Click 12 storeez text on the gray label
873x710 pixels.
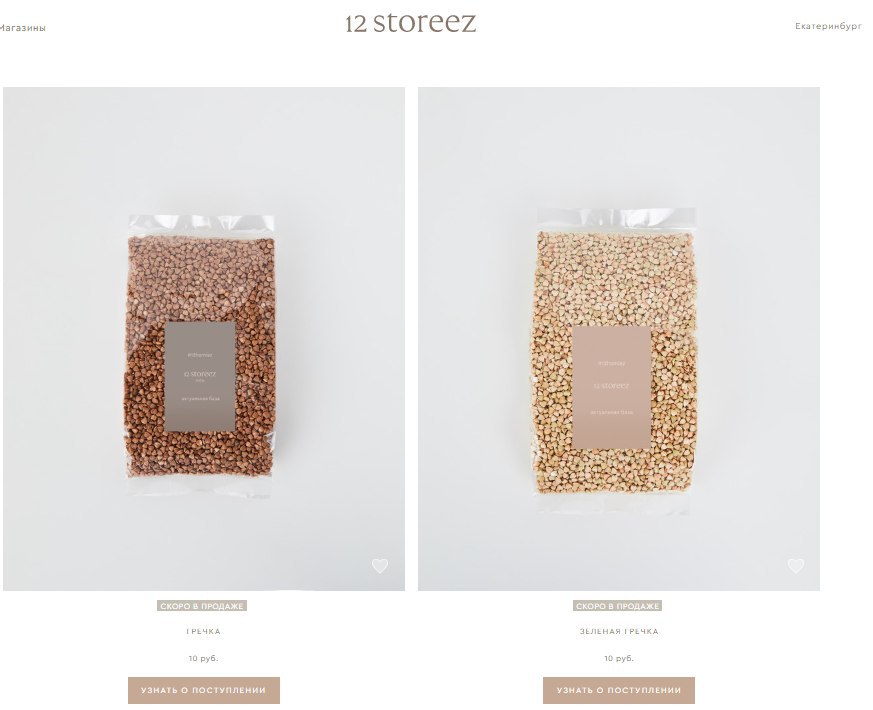point(200,374)
